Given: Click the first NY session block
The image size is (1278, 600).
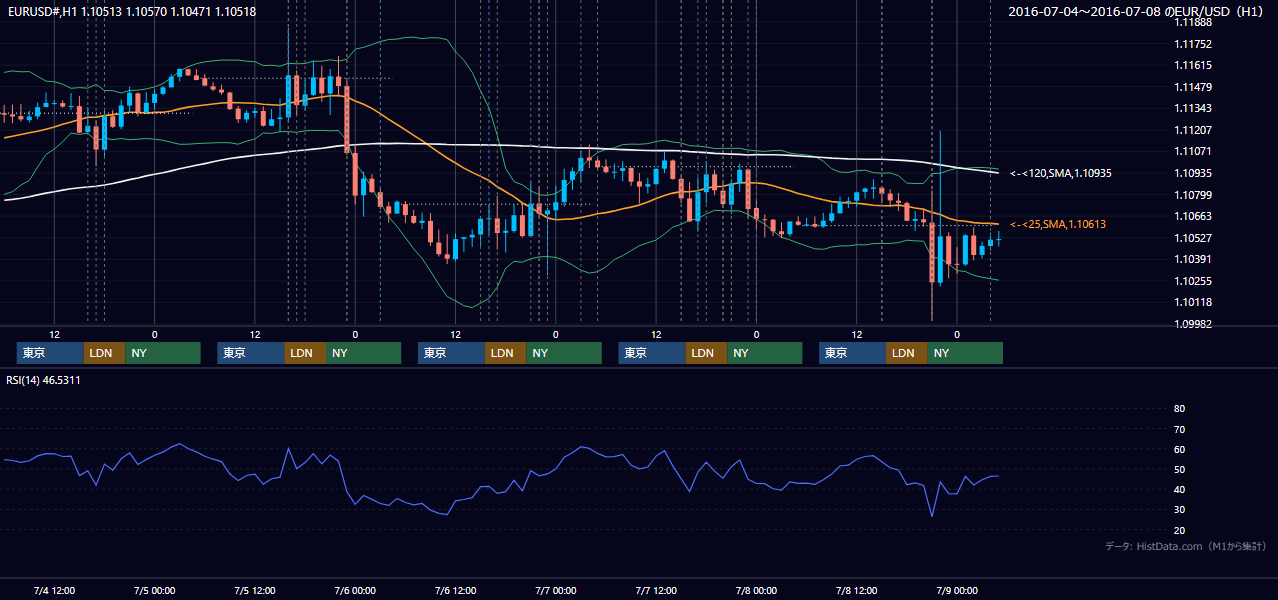Looking at the screenshot, I should [163, 353].
